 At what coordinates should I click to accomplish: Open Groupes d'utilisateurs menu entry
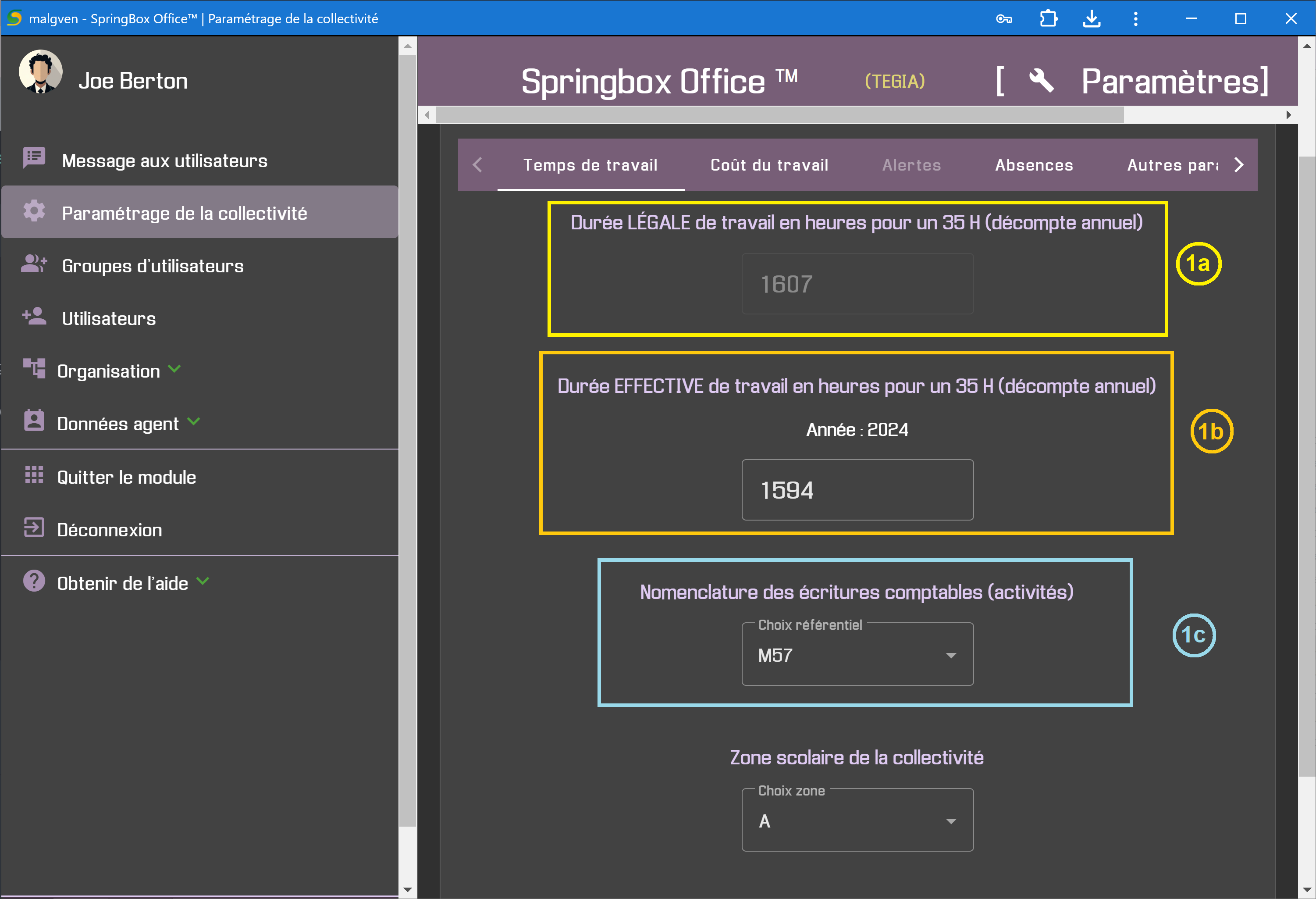point(200,265)
